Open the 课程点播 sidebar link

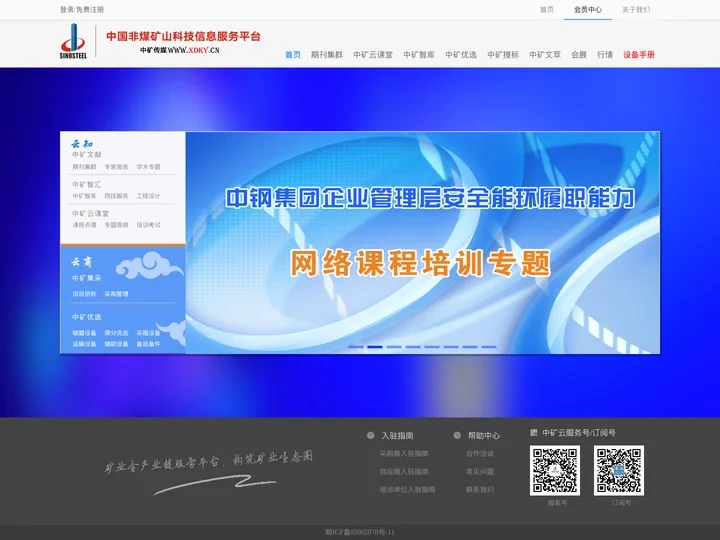point(84,225)
